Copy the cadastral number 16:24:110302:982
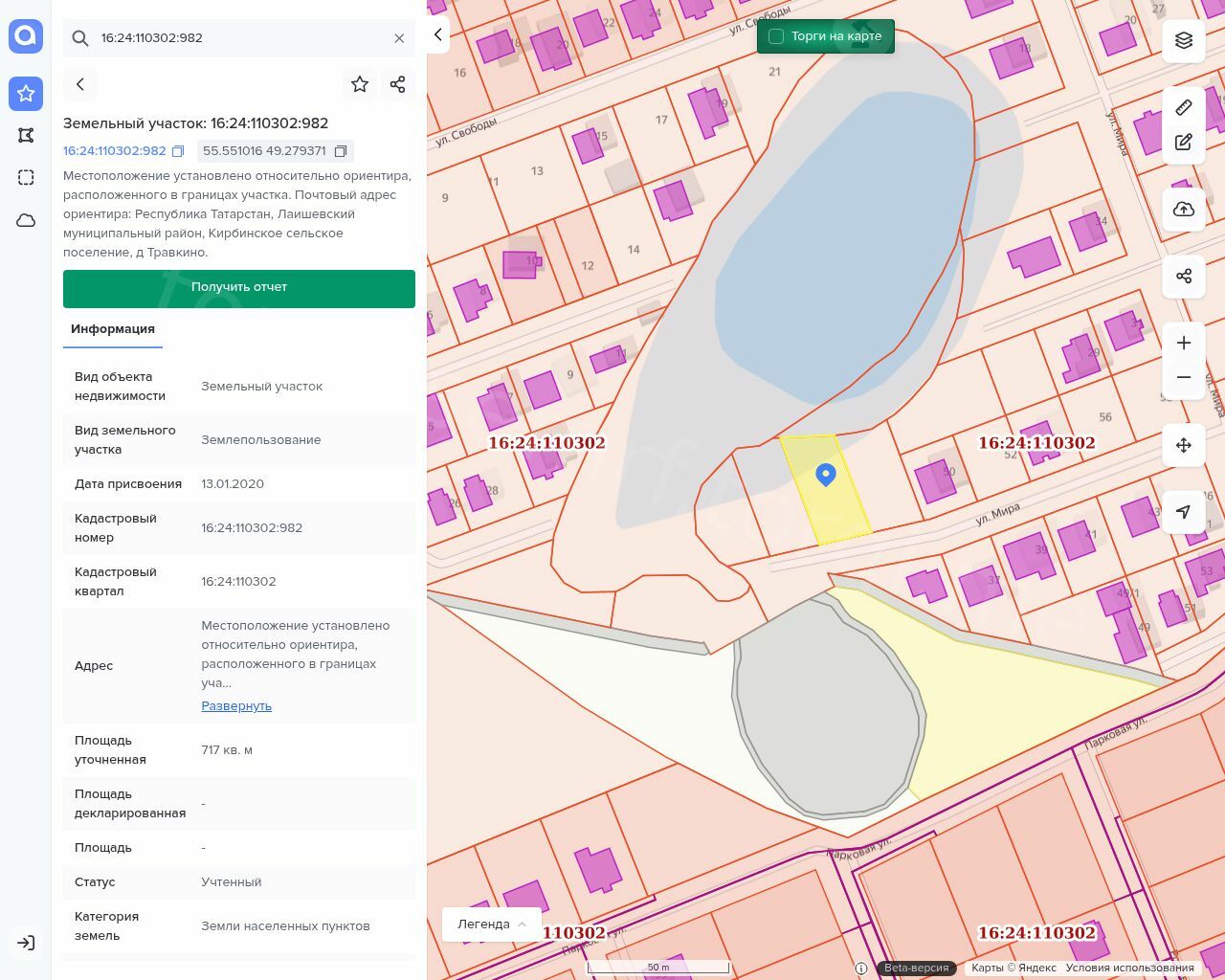This screenshot has height=980, width=1225. [x=178, y=151]
